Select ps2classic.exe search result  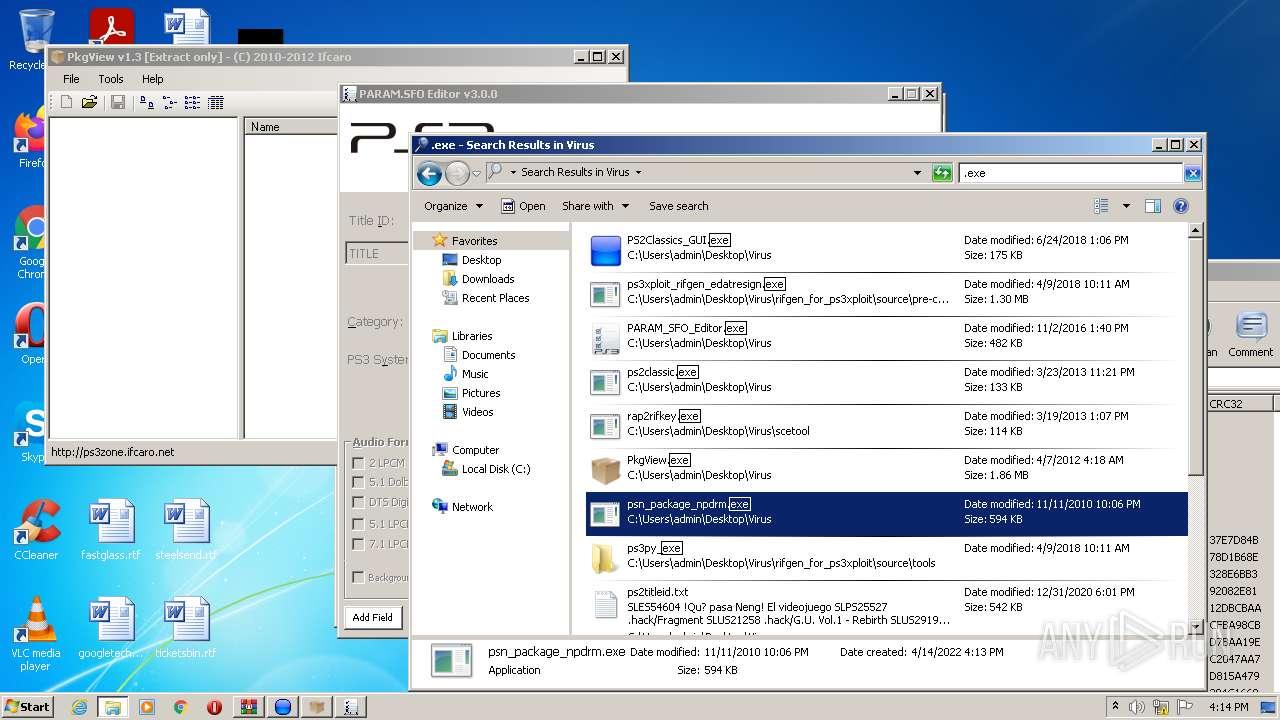pyautogui.click(x=887, y=382)
